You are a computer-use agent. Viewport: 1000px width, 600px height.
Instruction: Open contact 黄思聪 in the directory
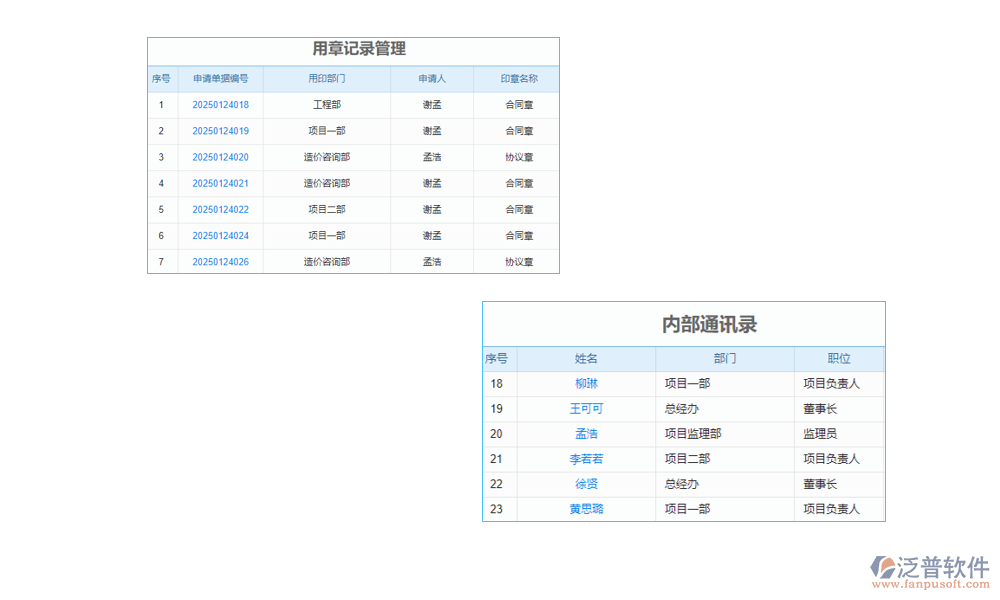586,508
